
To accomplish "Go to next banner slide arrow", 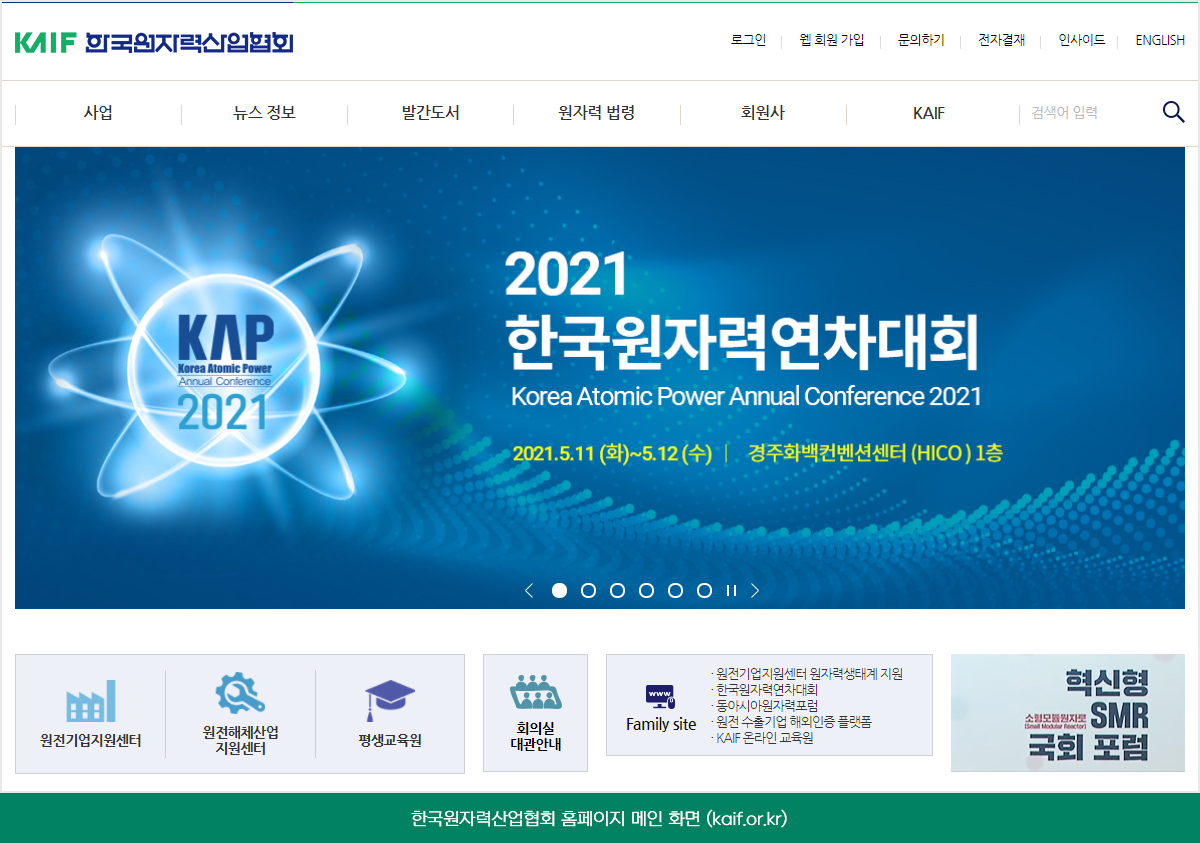I will pyautogui.click(x=755, y=591).
